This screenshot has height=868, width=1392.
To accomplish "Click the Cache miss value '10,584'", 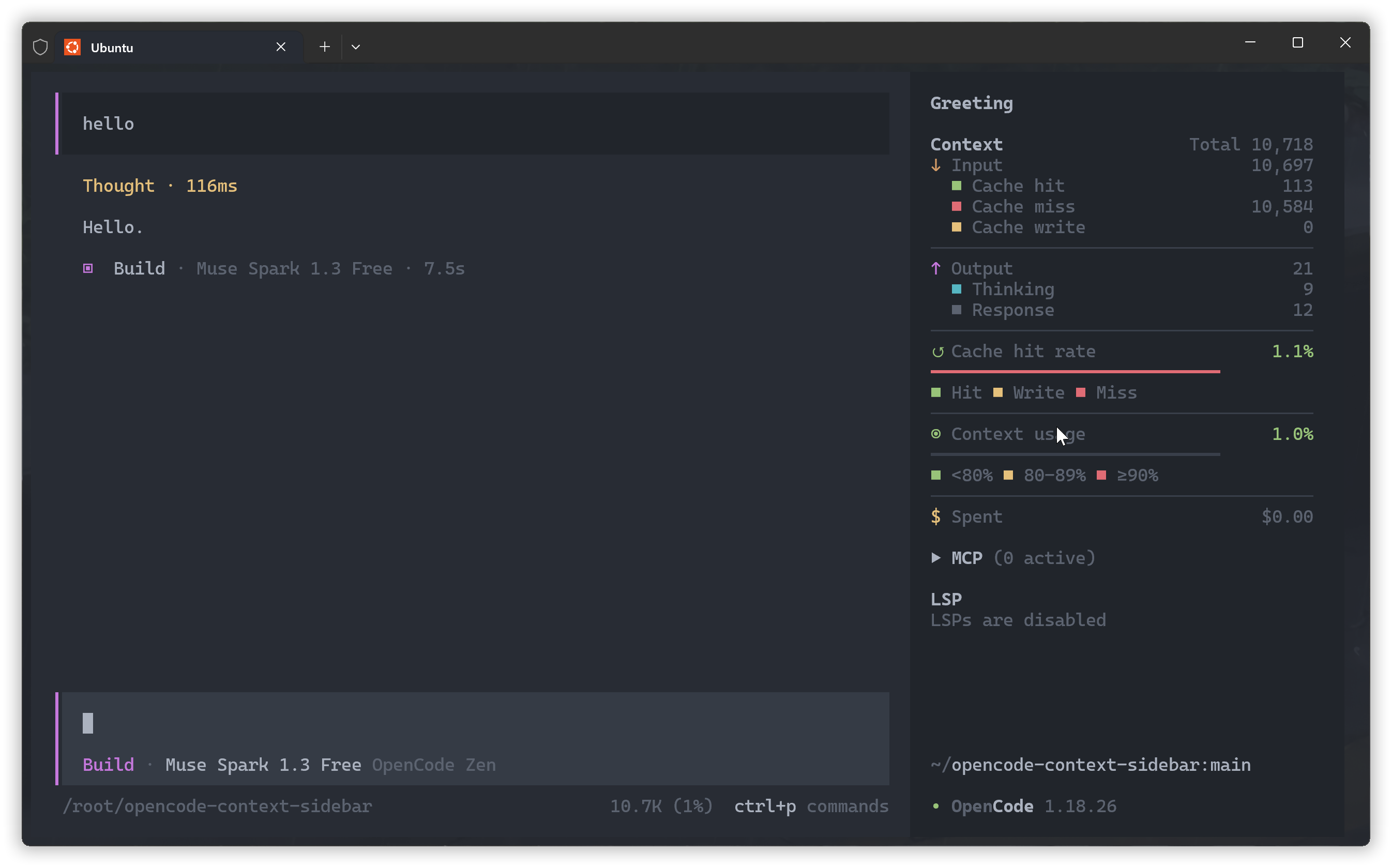I will 1282,207.
